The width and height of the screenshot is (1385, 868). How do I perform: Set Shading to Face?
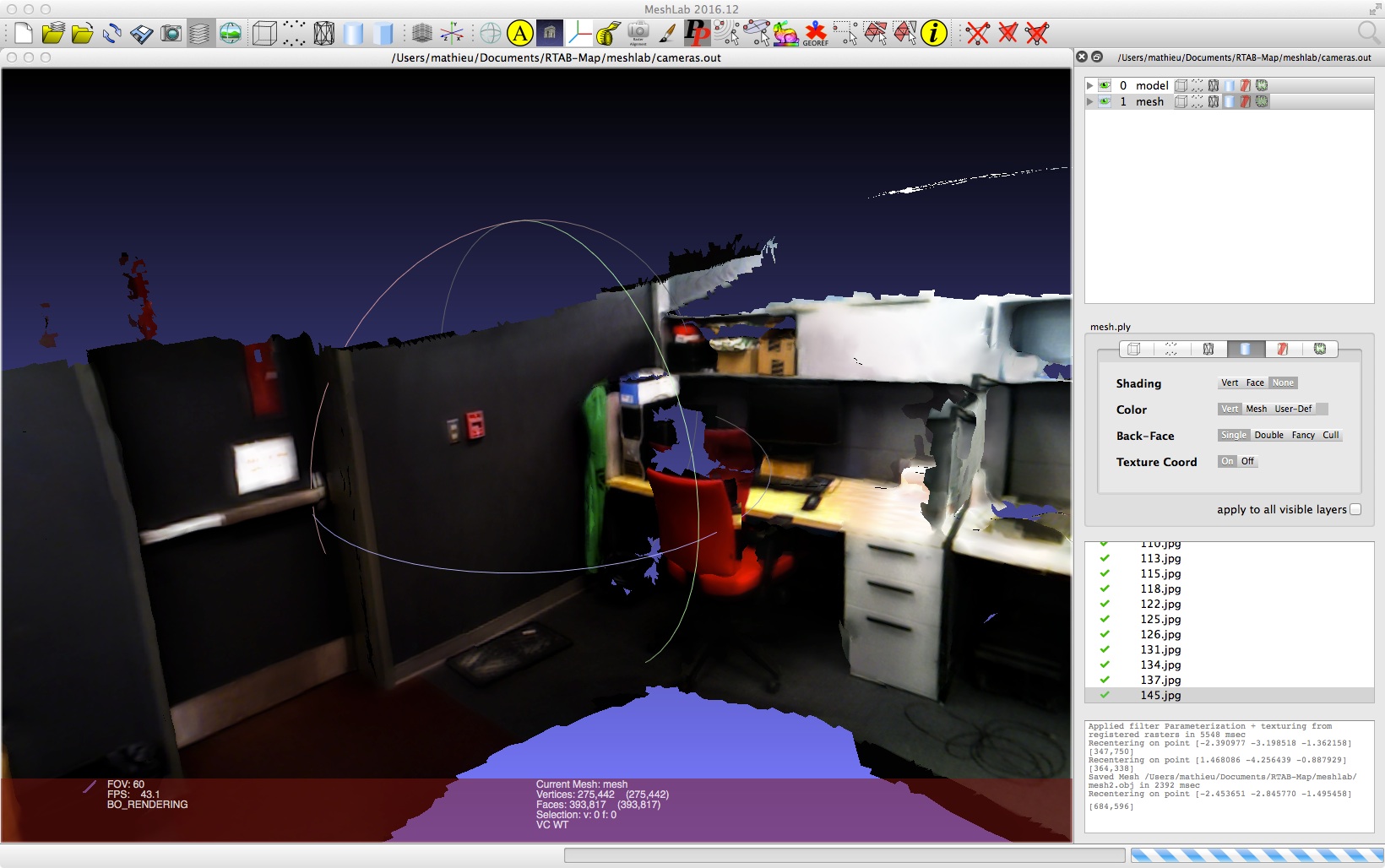[1255, 382]
